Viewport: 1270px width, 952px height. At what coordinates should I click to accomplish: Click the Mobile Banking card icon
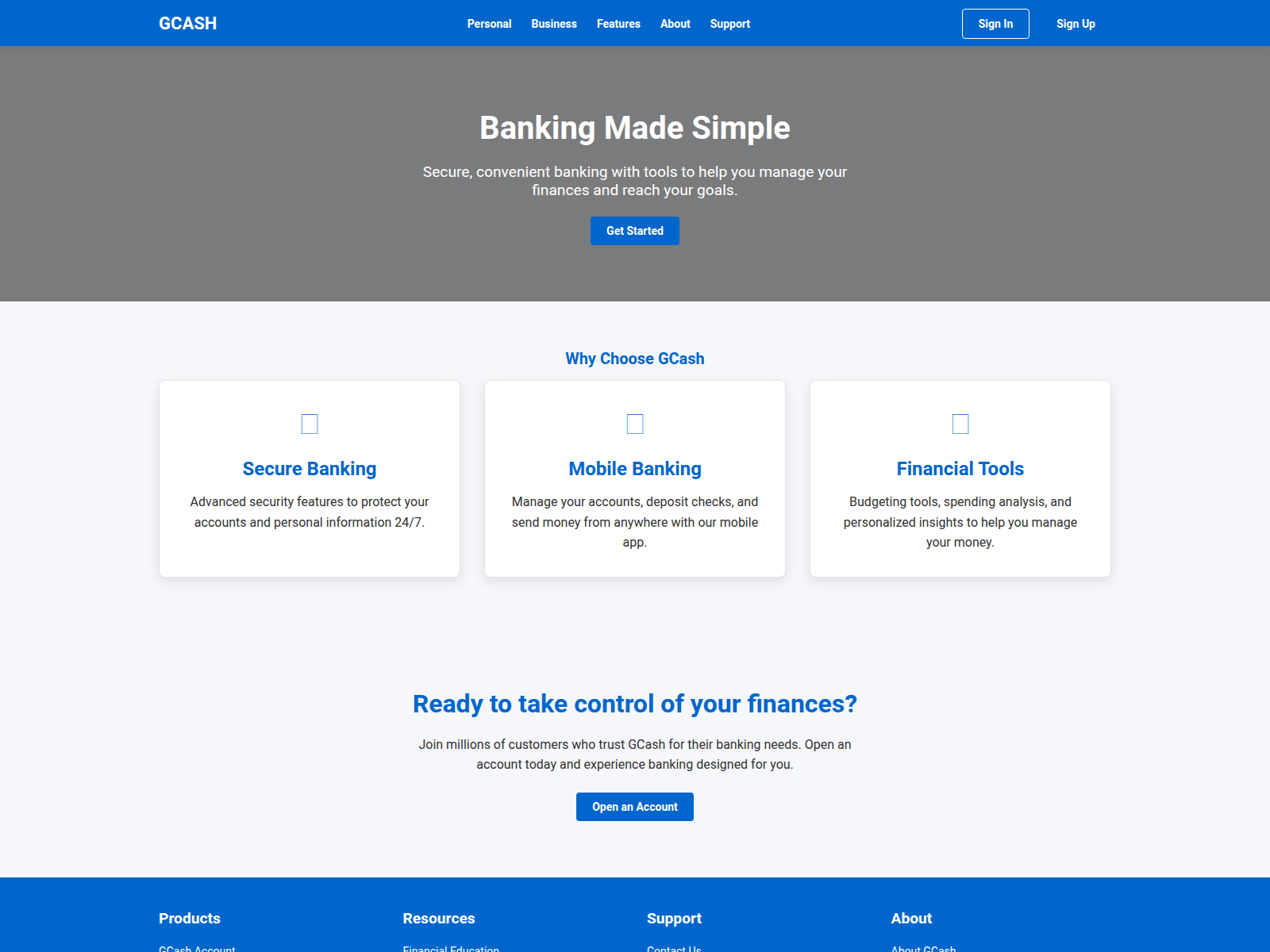635,424
